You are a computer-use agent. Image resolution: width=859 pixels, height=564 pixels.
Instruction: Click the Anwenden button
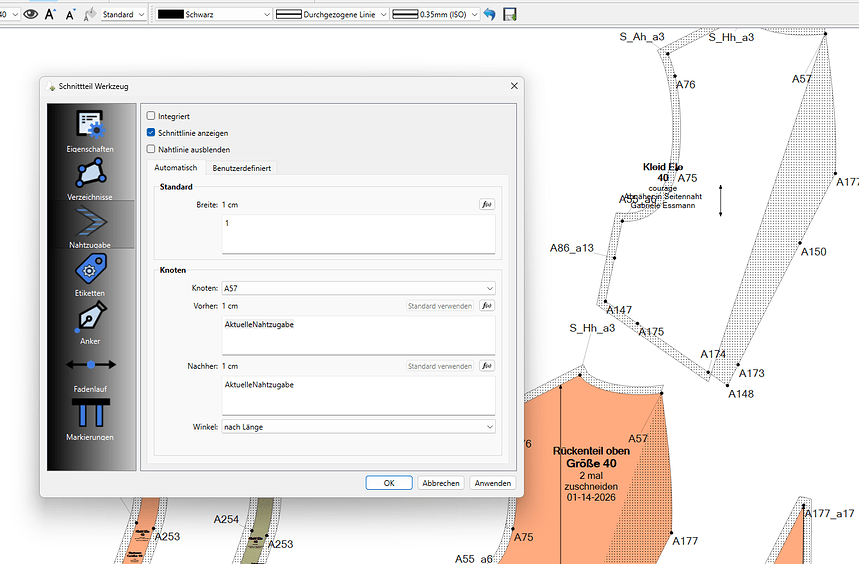click(x=493, y=483)
